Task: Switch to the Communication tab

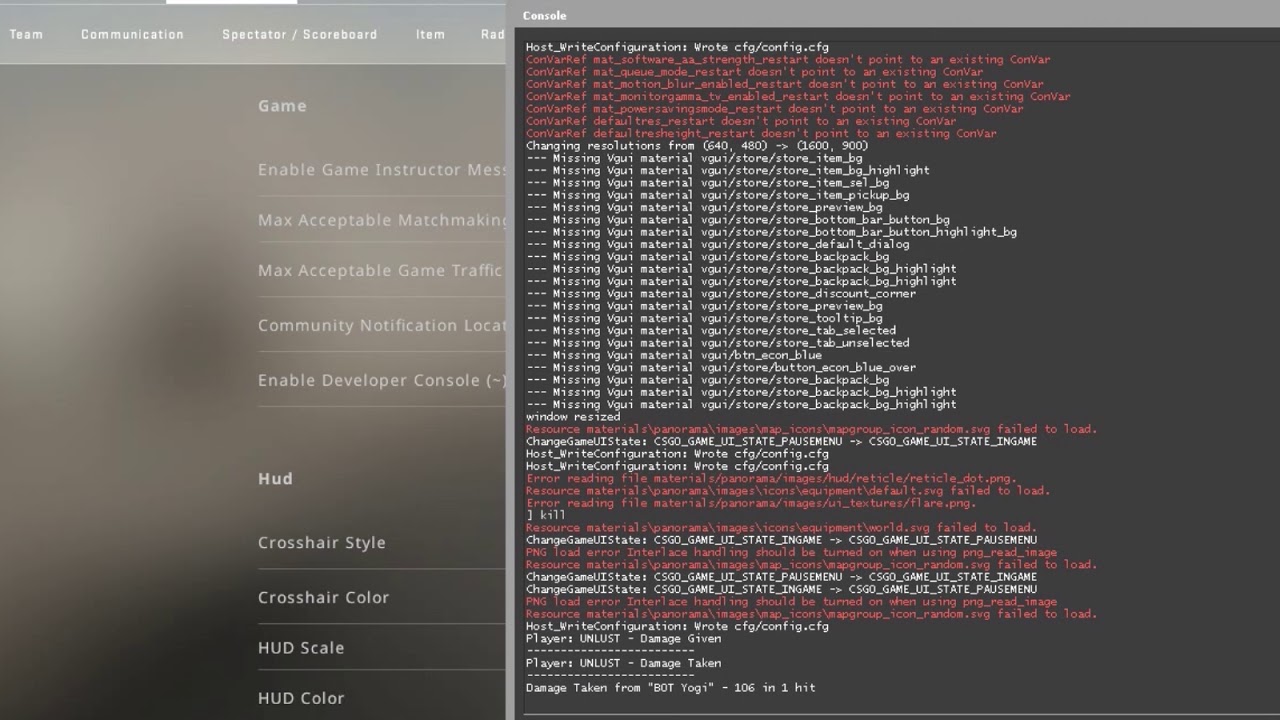Action: 132,34
